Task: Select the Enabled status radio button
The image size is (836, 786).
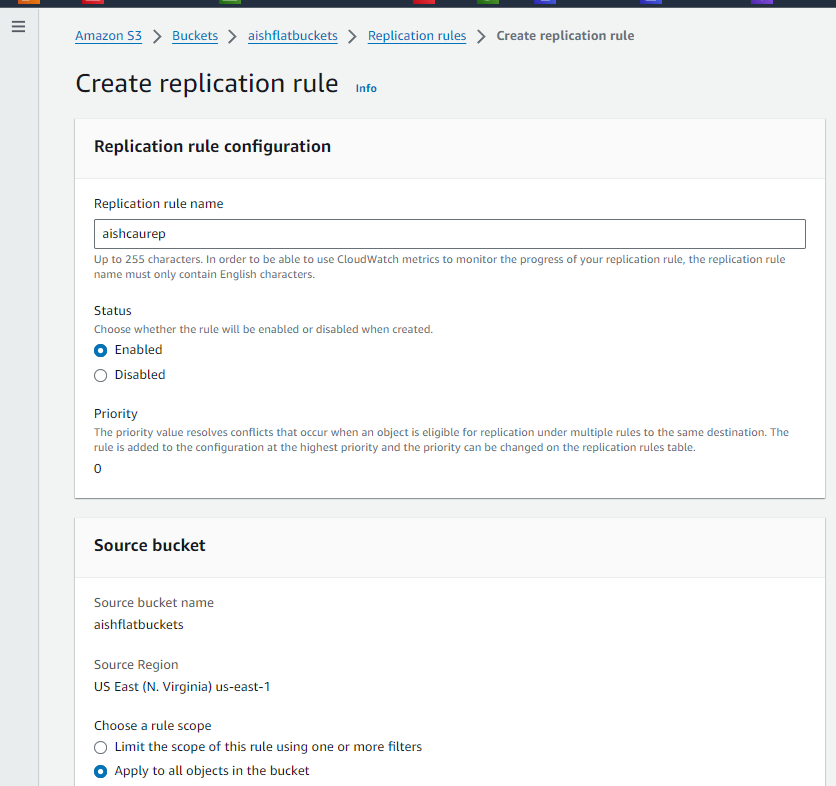Action: (x=100, y=350)
